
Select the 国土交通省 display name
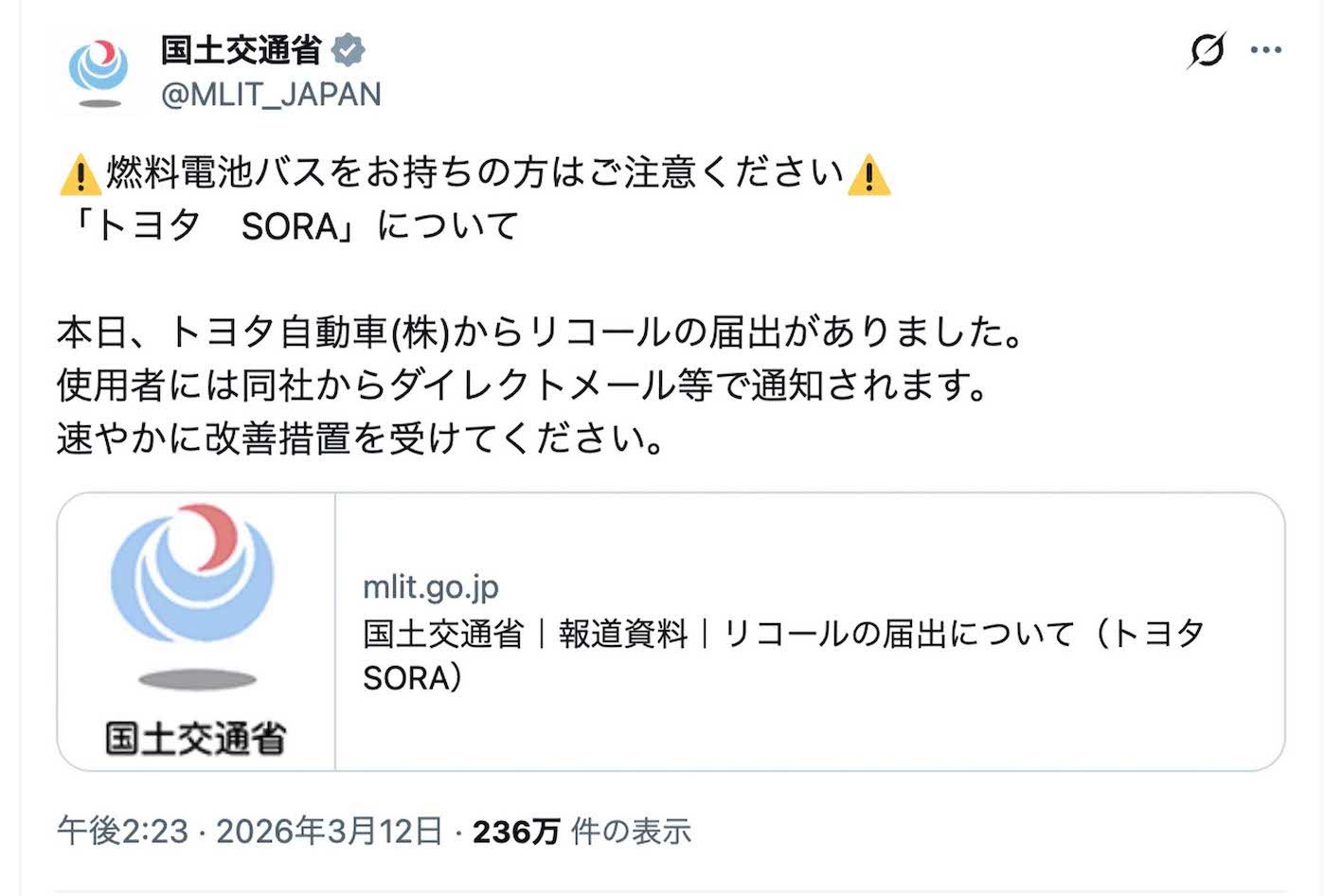[242, 52]
